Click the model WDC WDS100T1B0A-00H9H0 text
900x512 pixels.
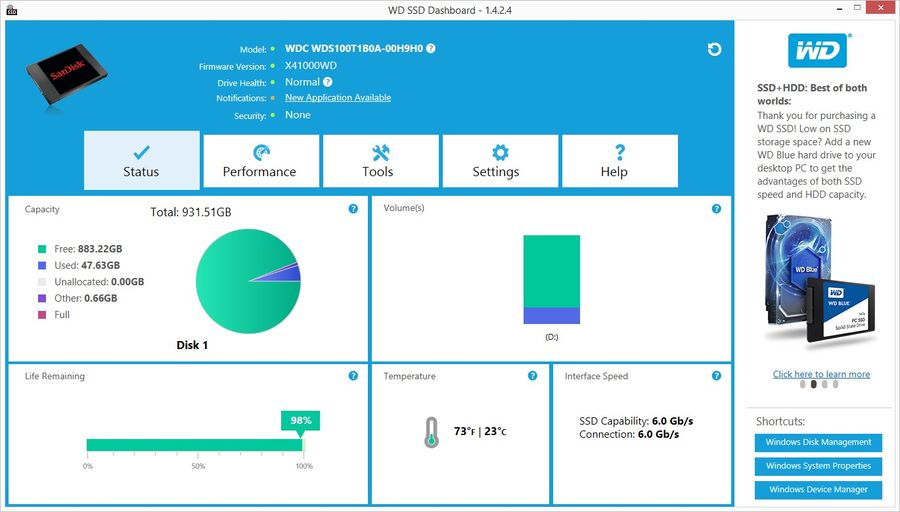354,48
